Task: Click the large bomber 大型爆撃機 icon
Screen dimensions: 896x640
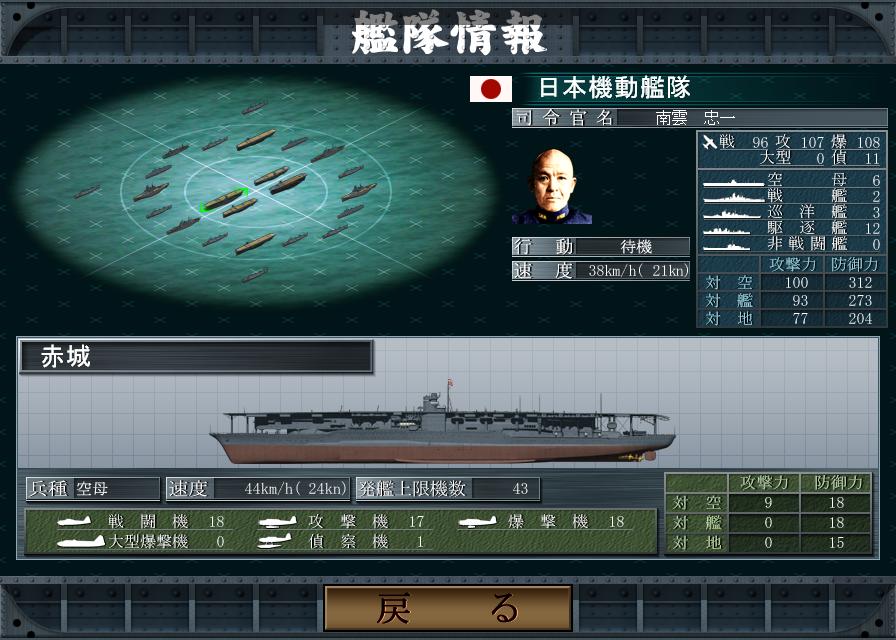Action: pyautogui.click(x=81, y=541)
